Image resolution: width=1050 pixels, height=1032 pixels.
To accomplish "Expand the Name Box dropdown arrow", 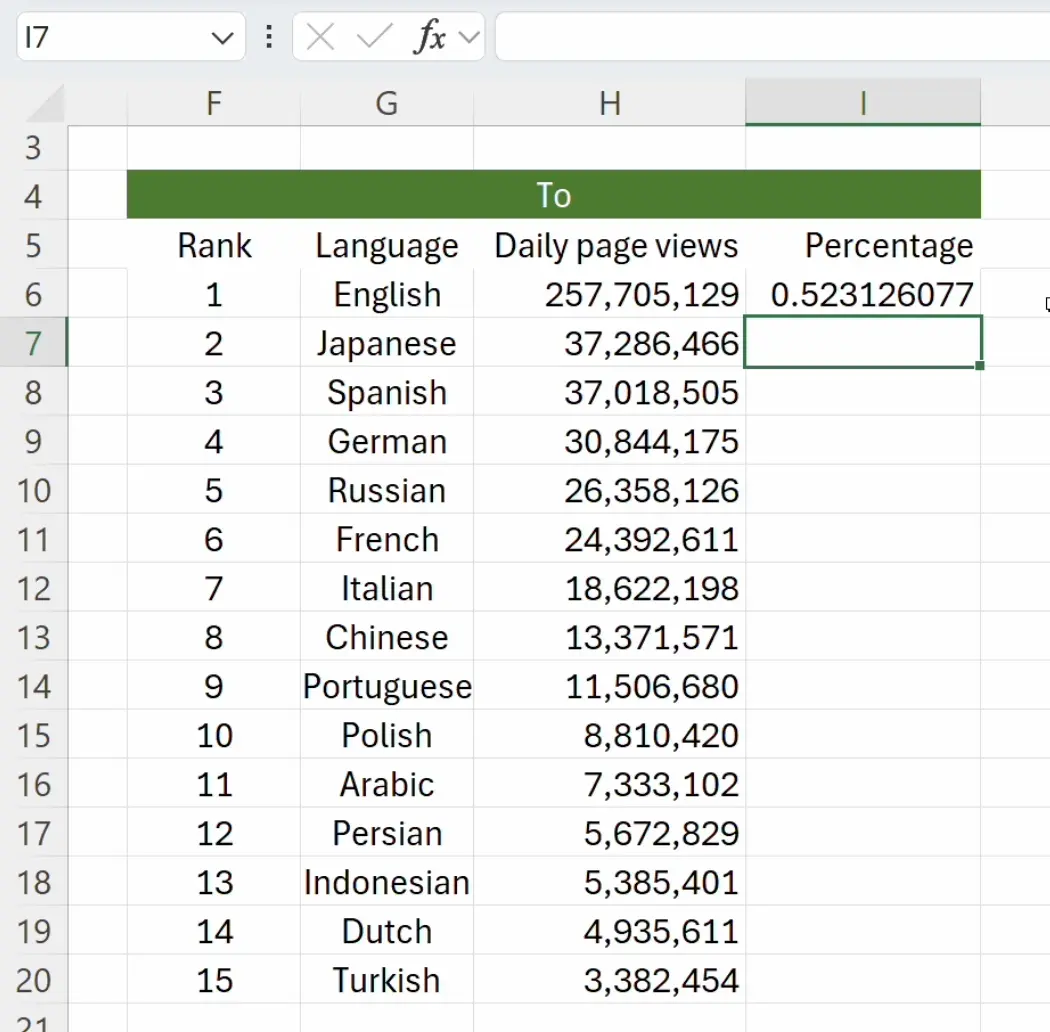I will (x=222, y=38).
